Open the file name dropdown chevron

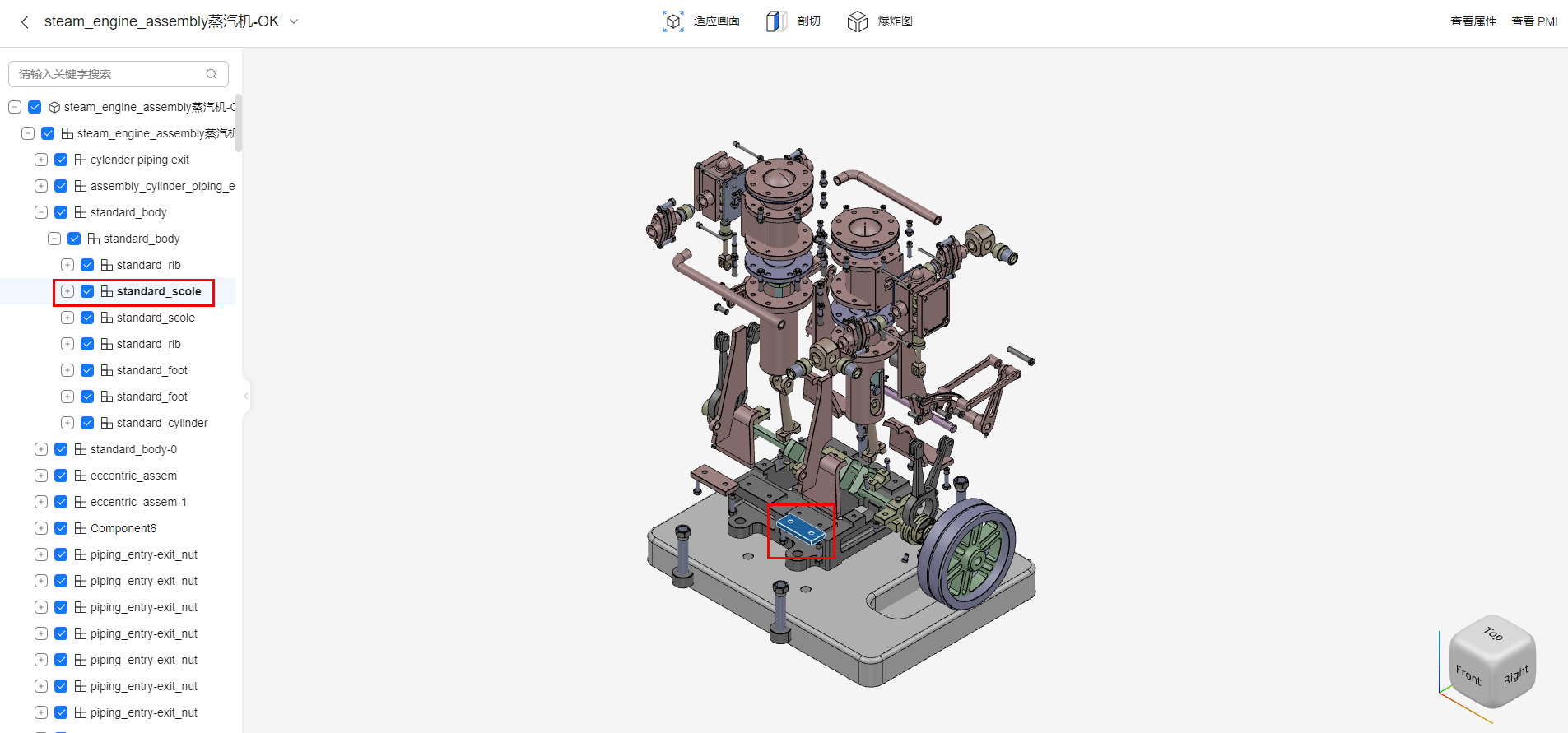point(294,21)
